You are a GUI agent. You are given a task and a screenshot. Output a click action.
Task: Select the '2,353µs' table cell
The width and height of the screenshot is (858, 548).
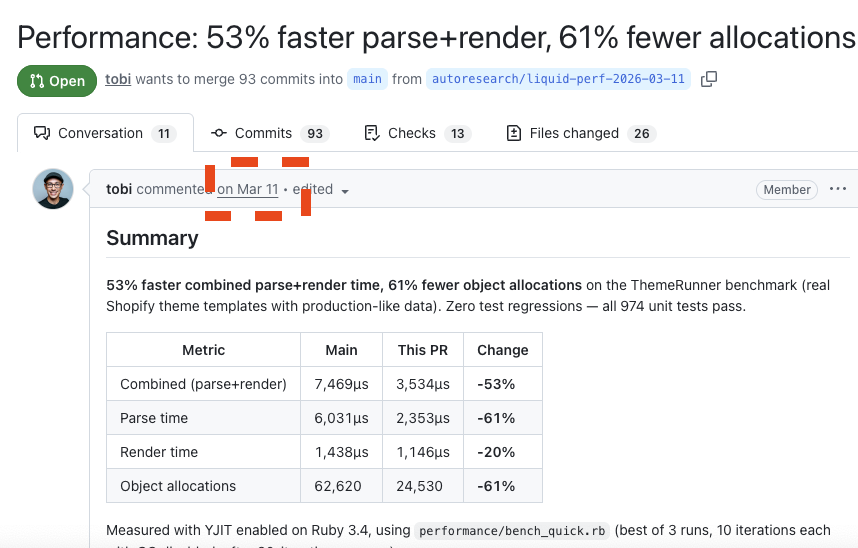pyautogui.click(x=423, y=418)
